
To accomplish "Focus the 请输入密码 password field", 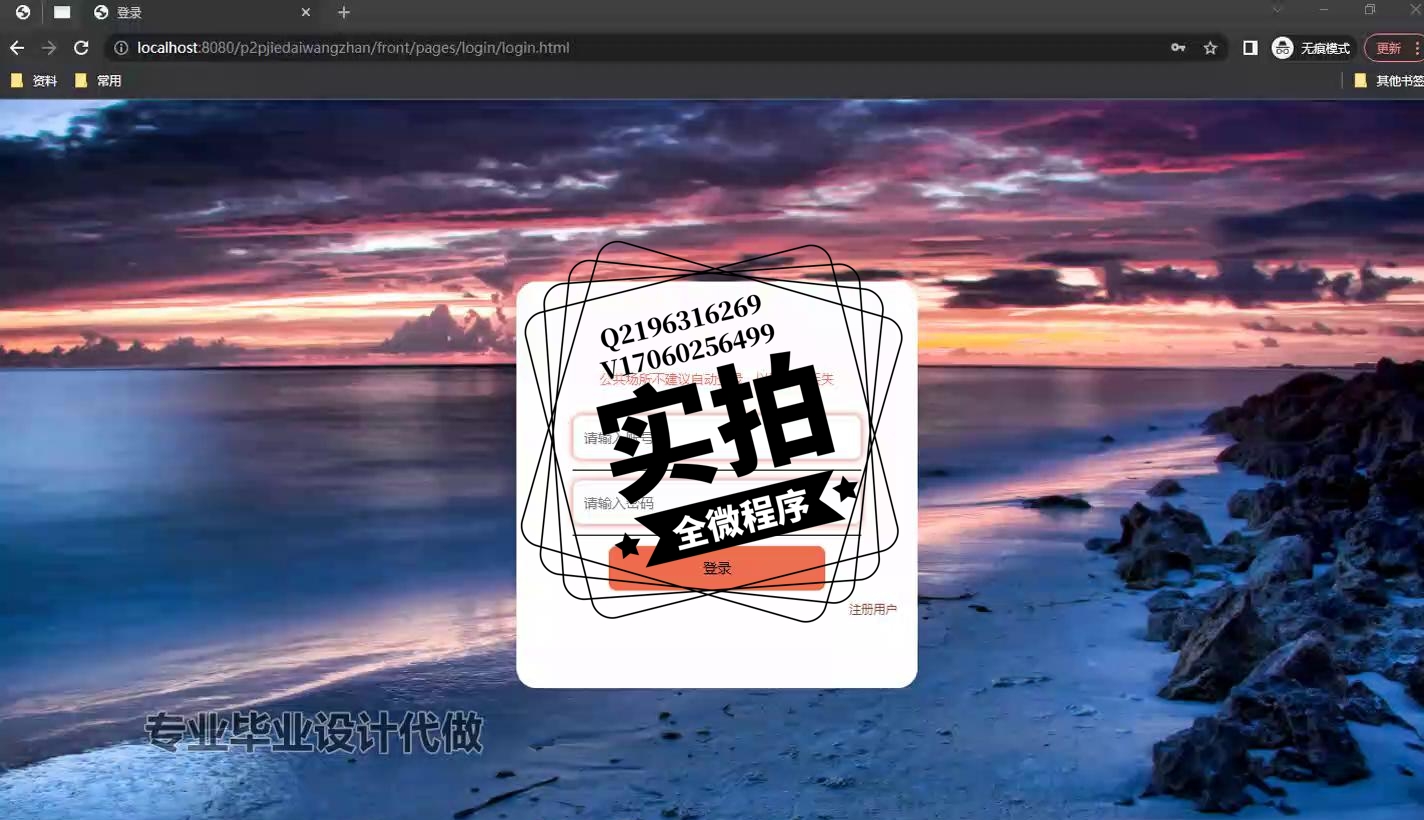I will point(716,503).
